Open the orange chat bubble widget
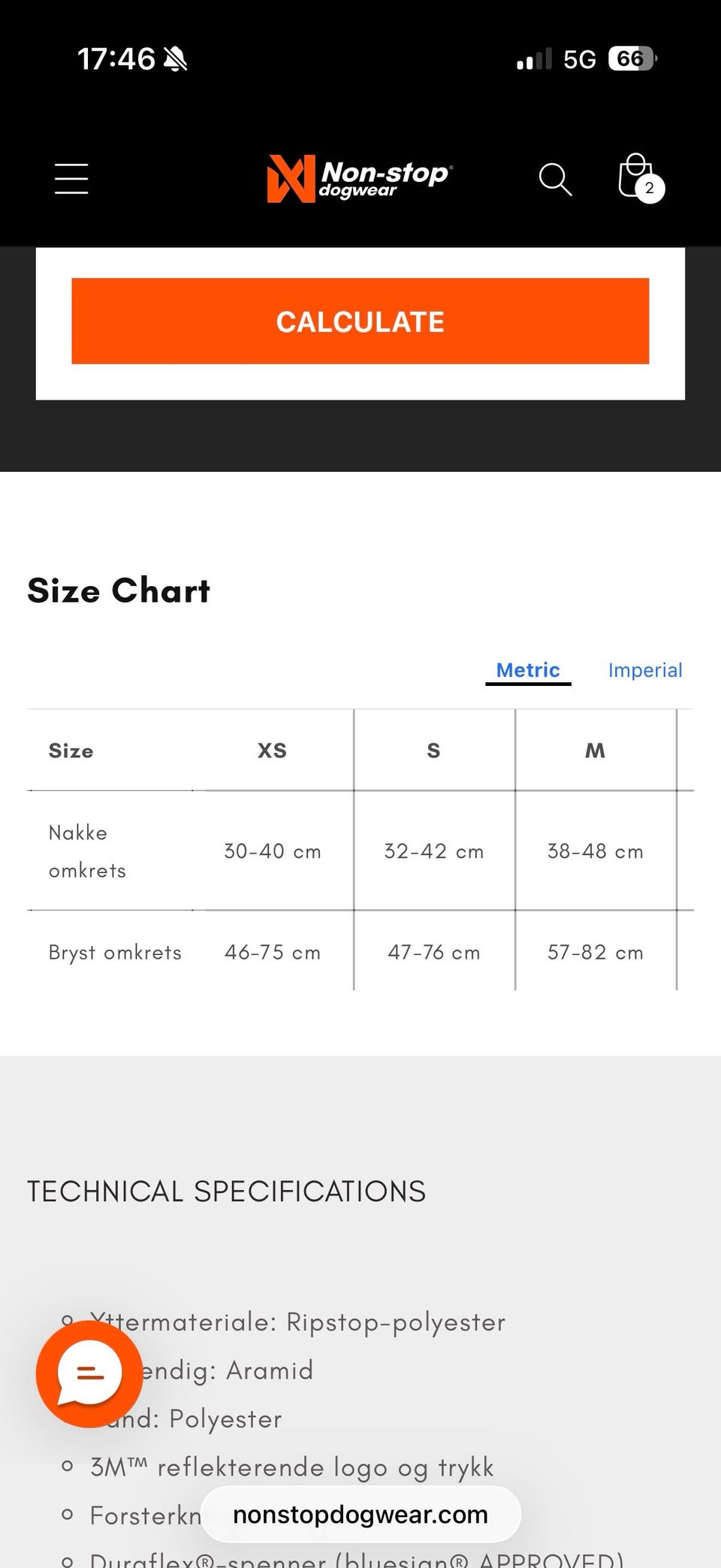The image size is (721, 1568). coord(89,1373)
